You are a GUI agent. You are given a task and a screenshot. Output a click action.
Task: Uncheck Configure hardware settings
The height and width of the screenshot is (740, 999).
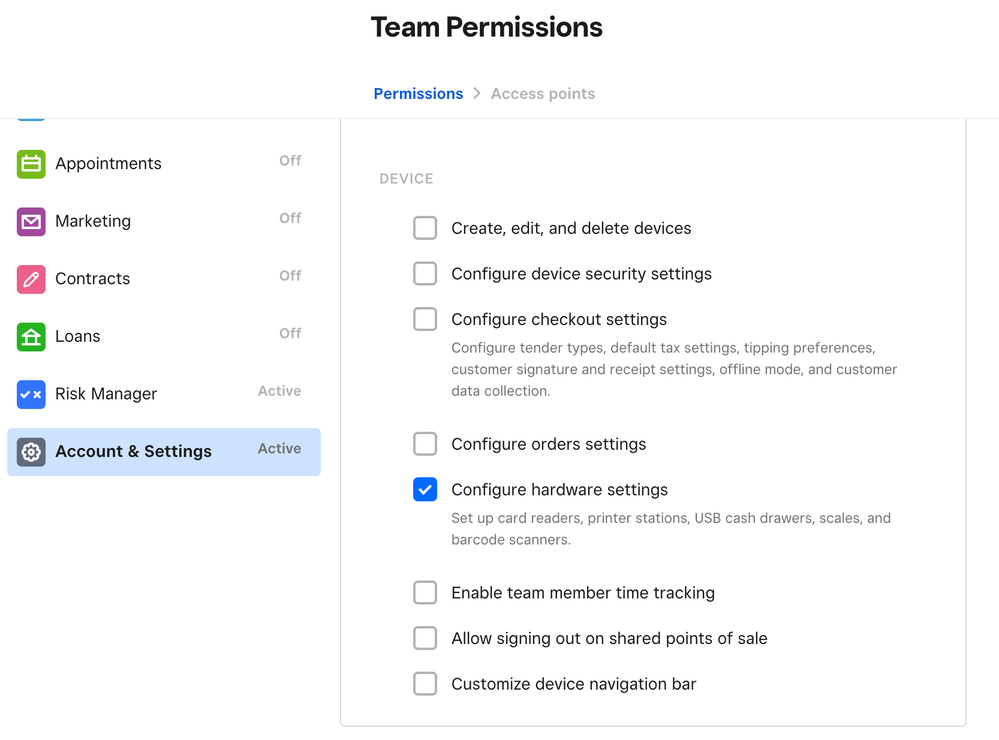425,490
